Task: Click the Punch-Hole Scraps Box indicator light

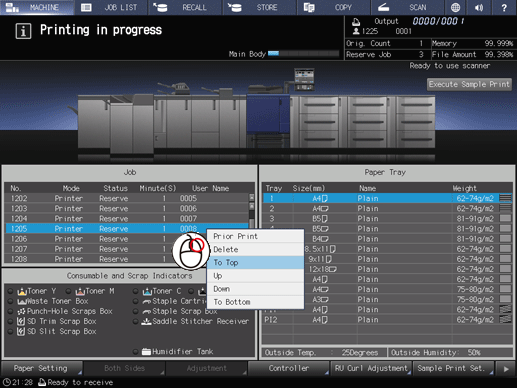Action: 10,311
